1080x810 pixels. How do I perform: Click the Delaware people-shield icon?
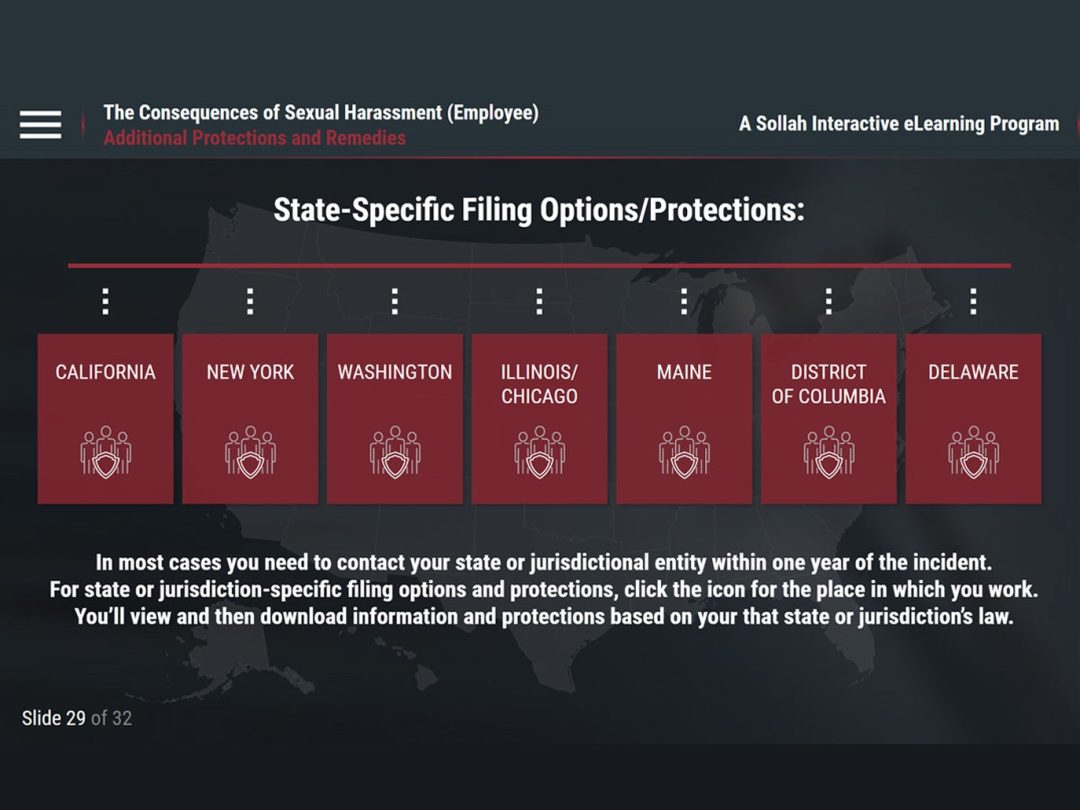973,451
